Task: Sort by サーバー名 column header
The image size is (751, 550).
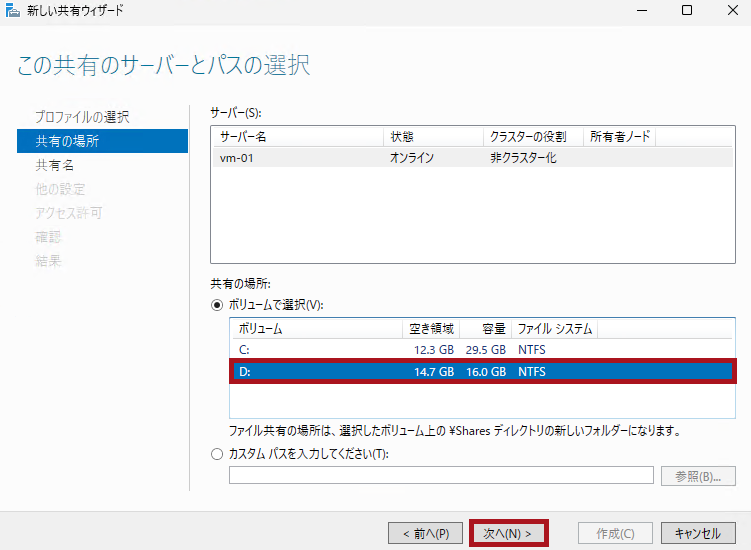Action: click(x=298, y=137)
